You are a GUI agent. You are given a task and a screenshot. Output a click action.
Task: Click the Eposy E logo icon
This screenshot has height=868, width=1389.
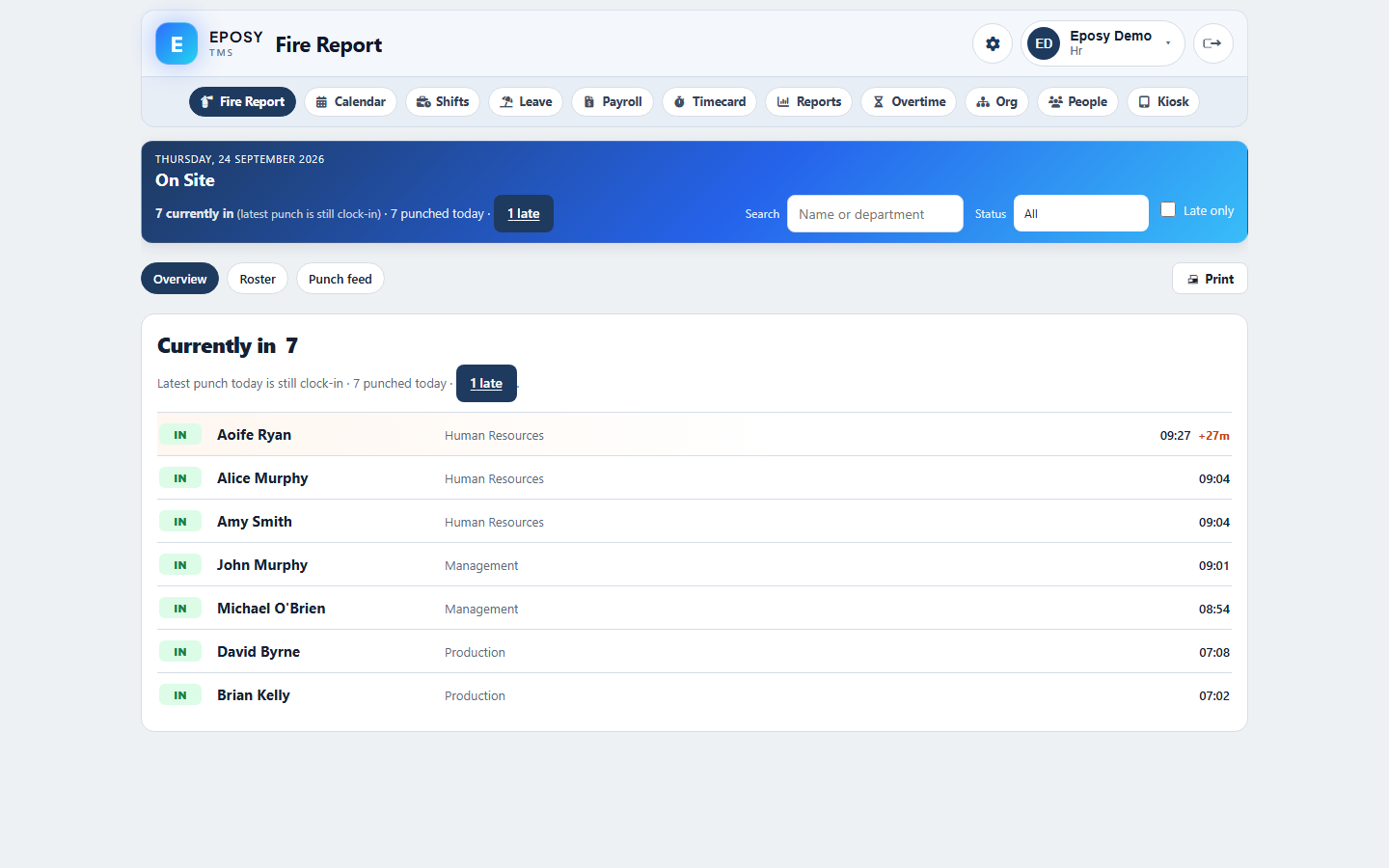coord(177,43)
